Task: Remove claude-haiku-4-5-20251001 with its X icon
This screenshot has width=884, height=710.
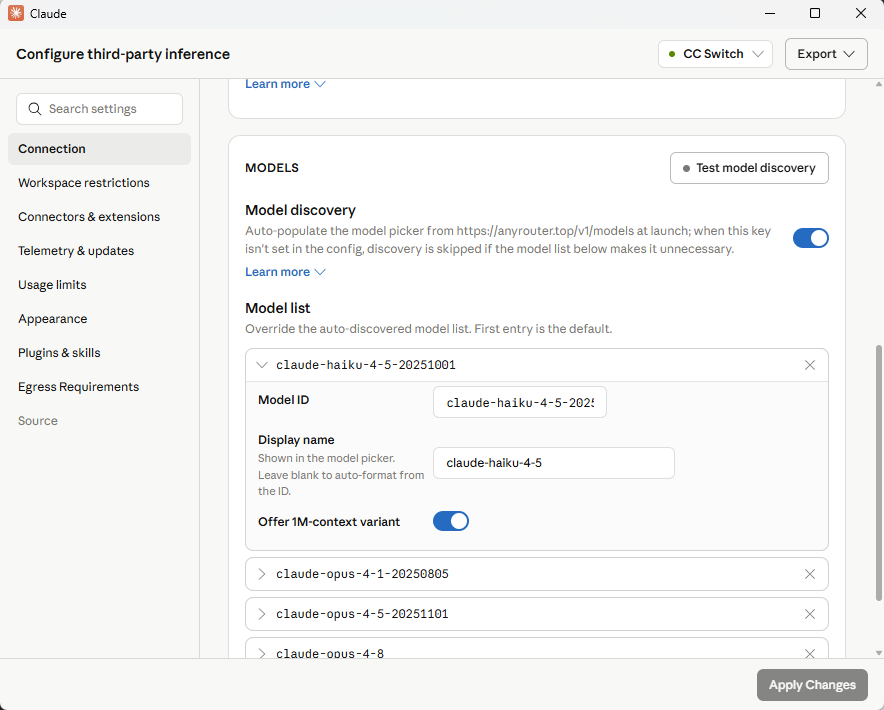Action: pos(810,365)
